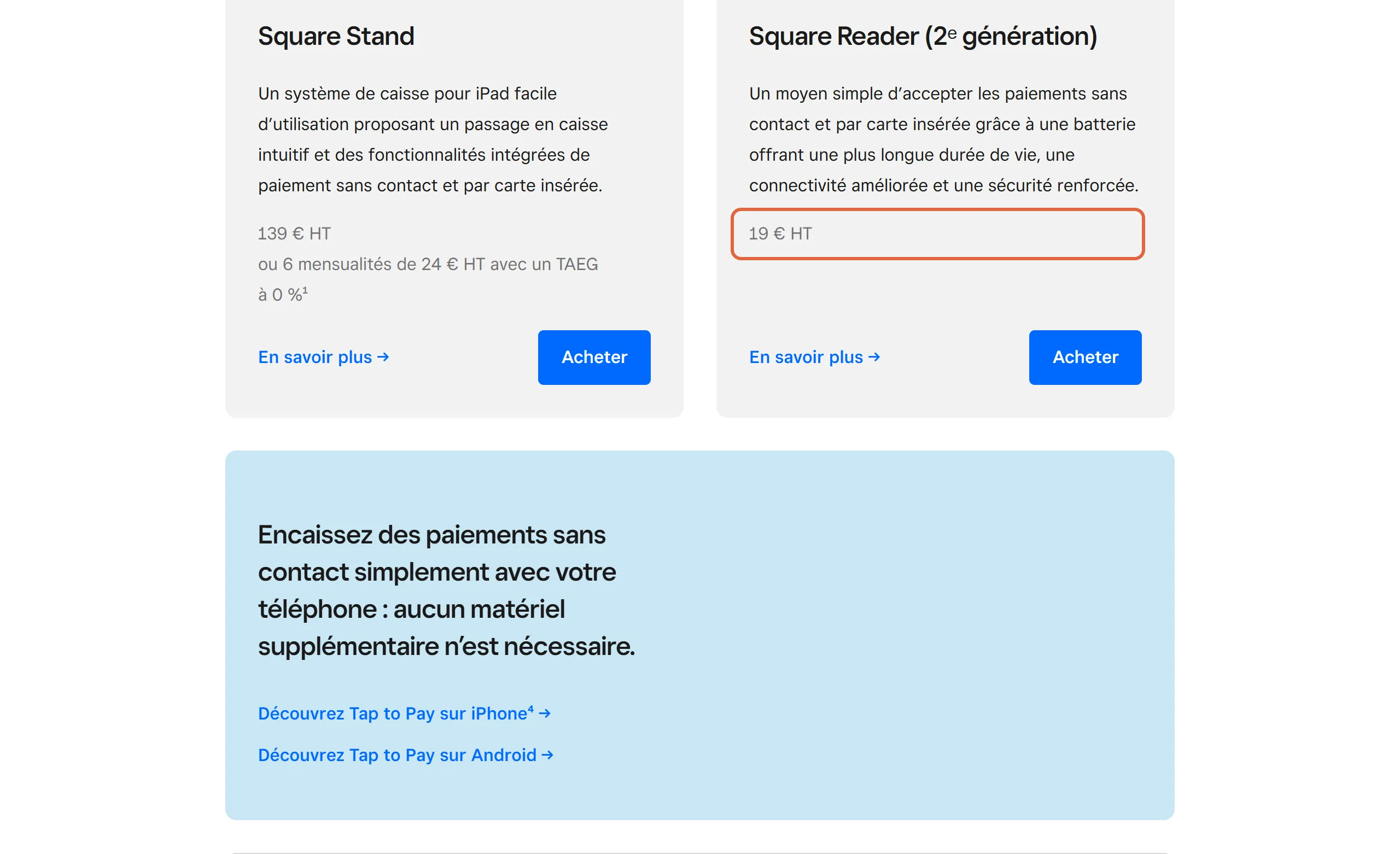This screenshot has width=1400, height=854.
Task: Open En savoir plus for Square Stand
Action: point(323,357)
